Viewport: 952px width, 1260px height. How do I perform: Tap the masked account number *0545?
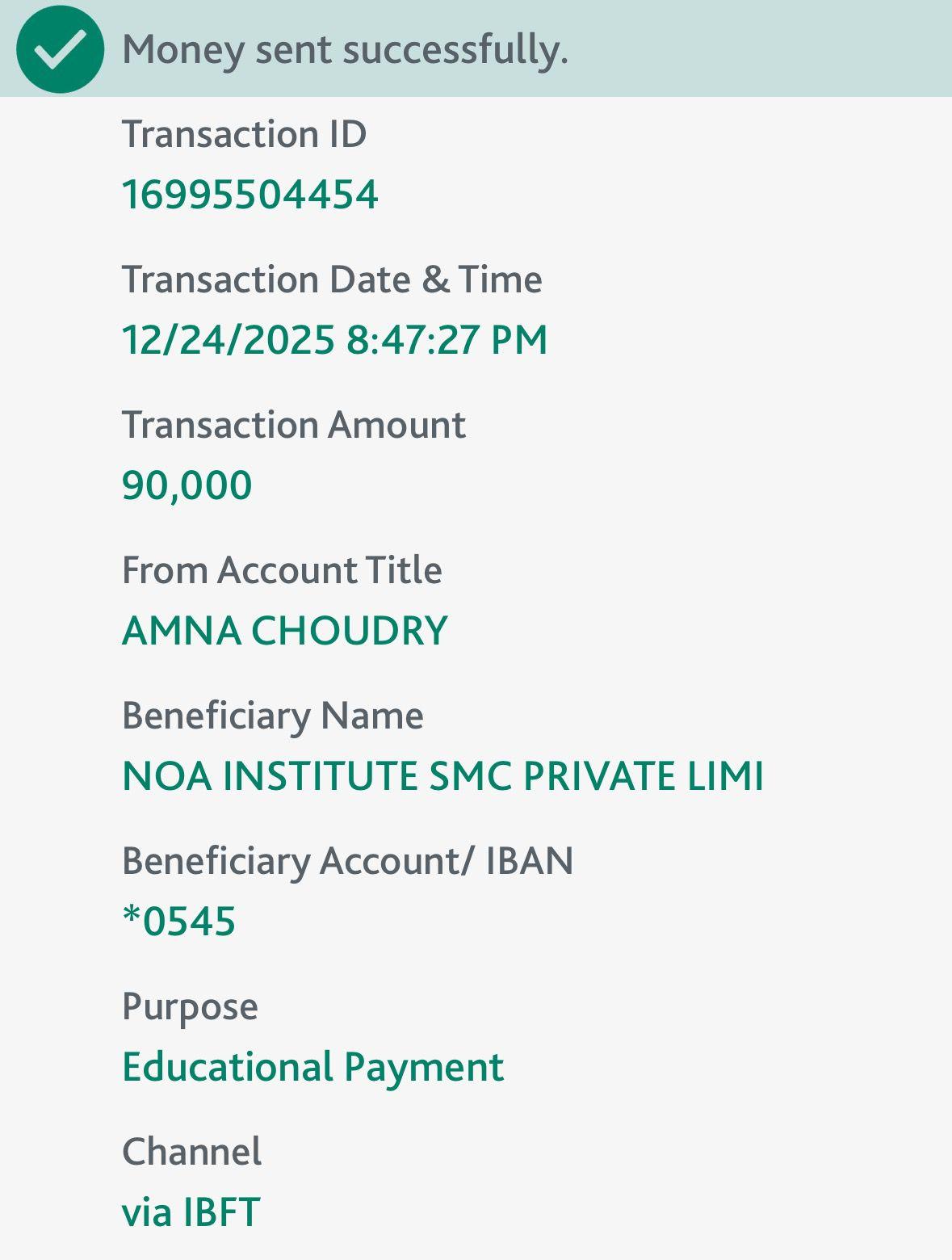pyautogui.click(x=178, y=922)
